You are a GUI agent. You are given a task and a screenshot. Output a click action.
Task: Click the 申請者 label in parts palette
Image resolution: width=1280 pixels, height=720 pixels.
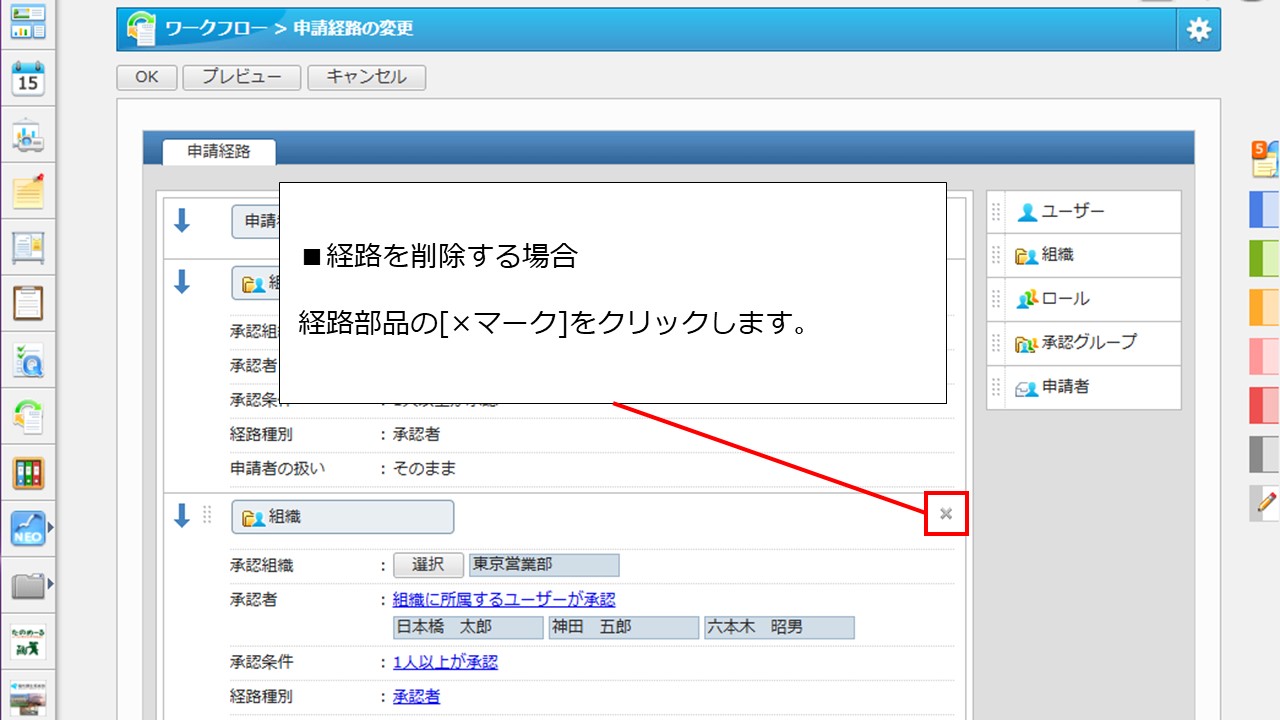point(1066,387)
